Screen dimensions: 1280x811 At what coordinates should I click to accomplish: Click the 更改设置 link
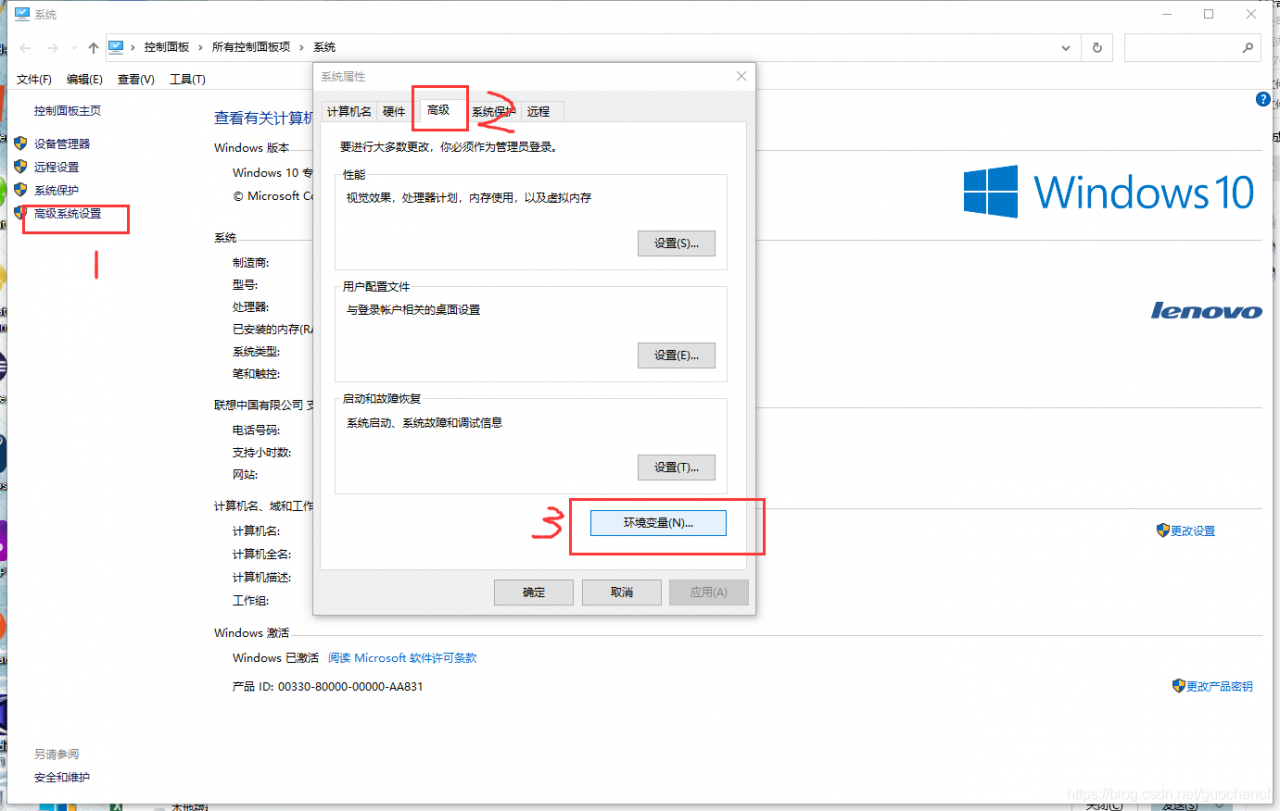[1193, 531]
